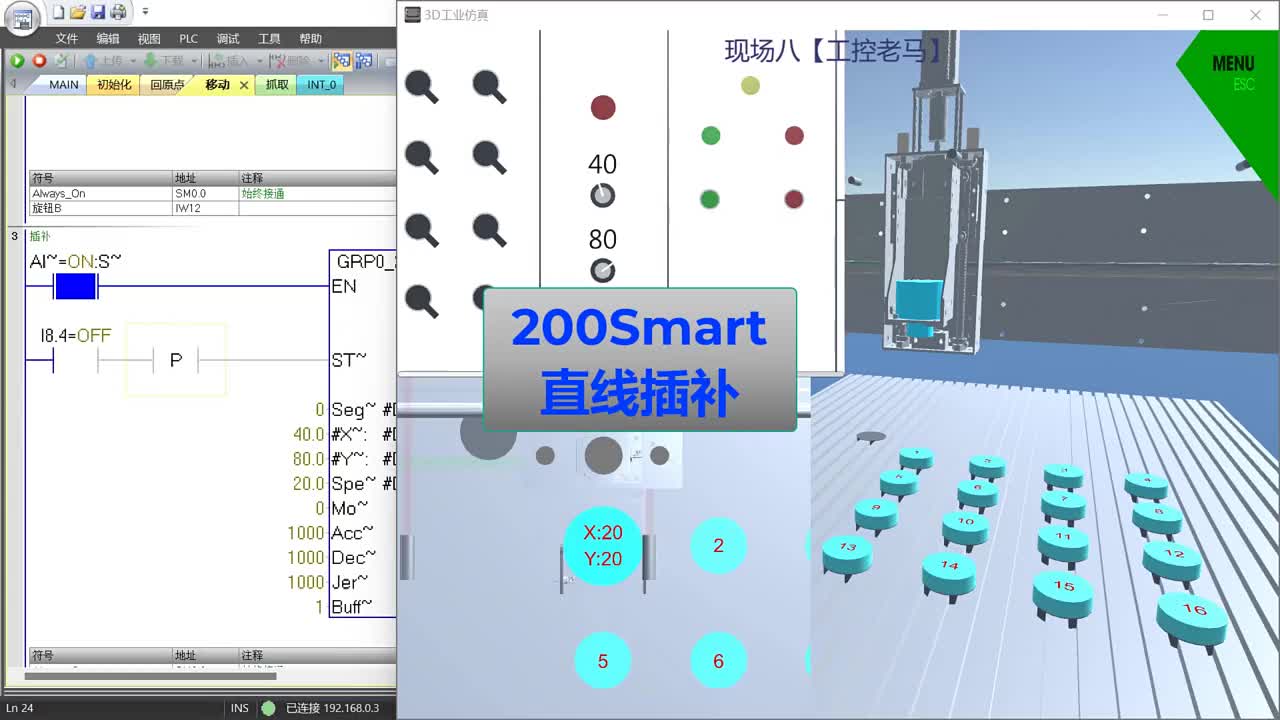Open the upload (上传) dropdown arrow
This screenshot has height=720, width=1280.
[x=132, y=61]
